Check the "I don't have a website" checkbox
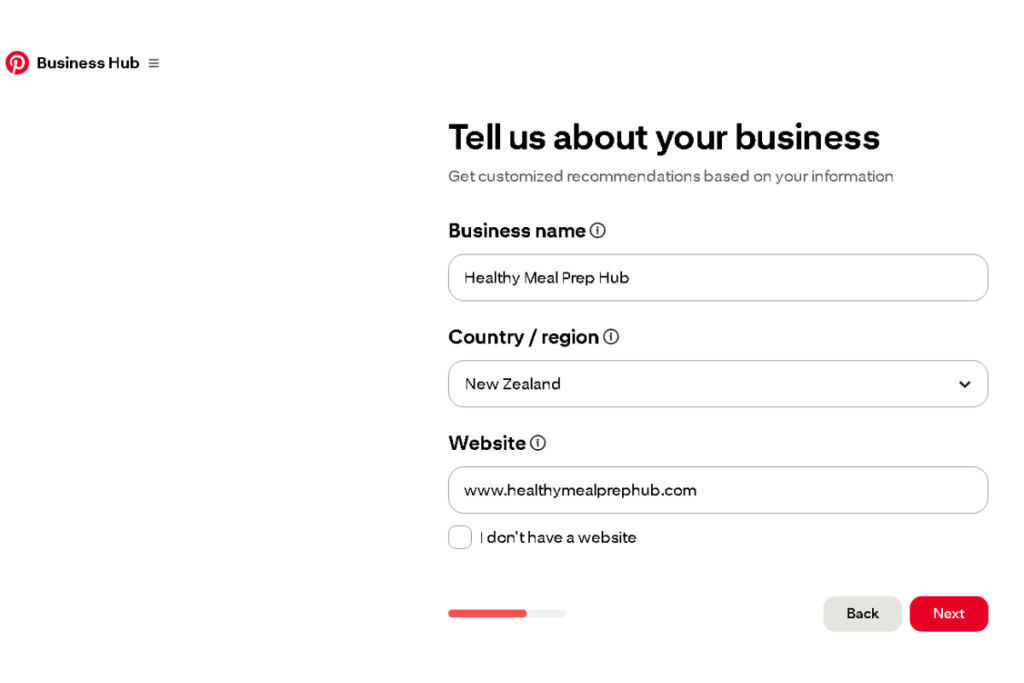 coord(460,537)
